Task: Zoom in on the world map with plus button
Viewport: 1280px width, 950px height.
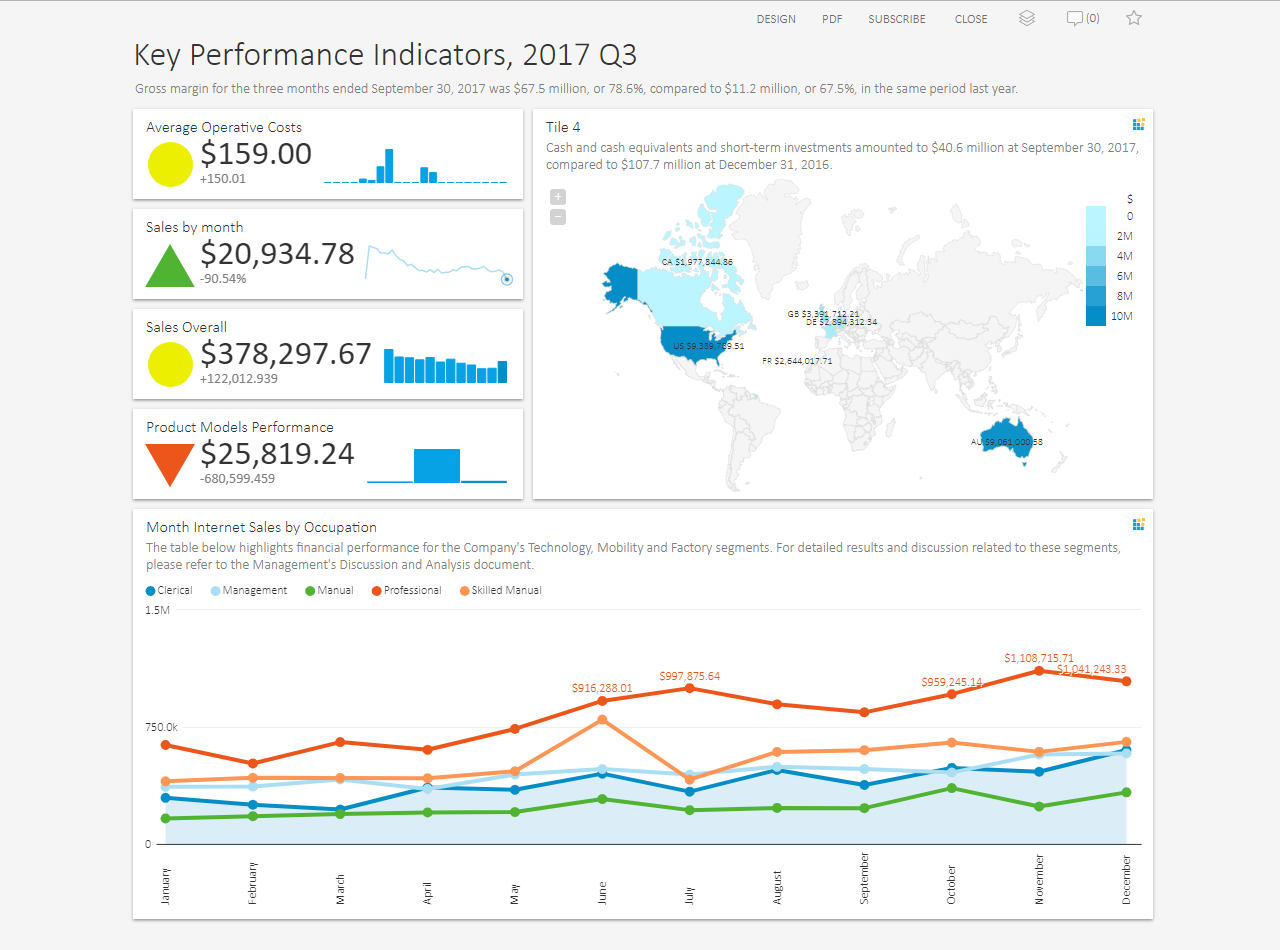Action: pos(557,196)
